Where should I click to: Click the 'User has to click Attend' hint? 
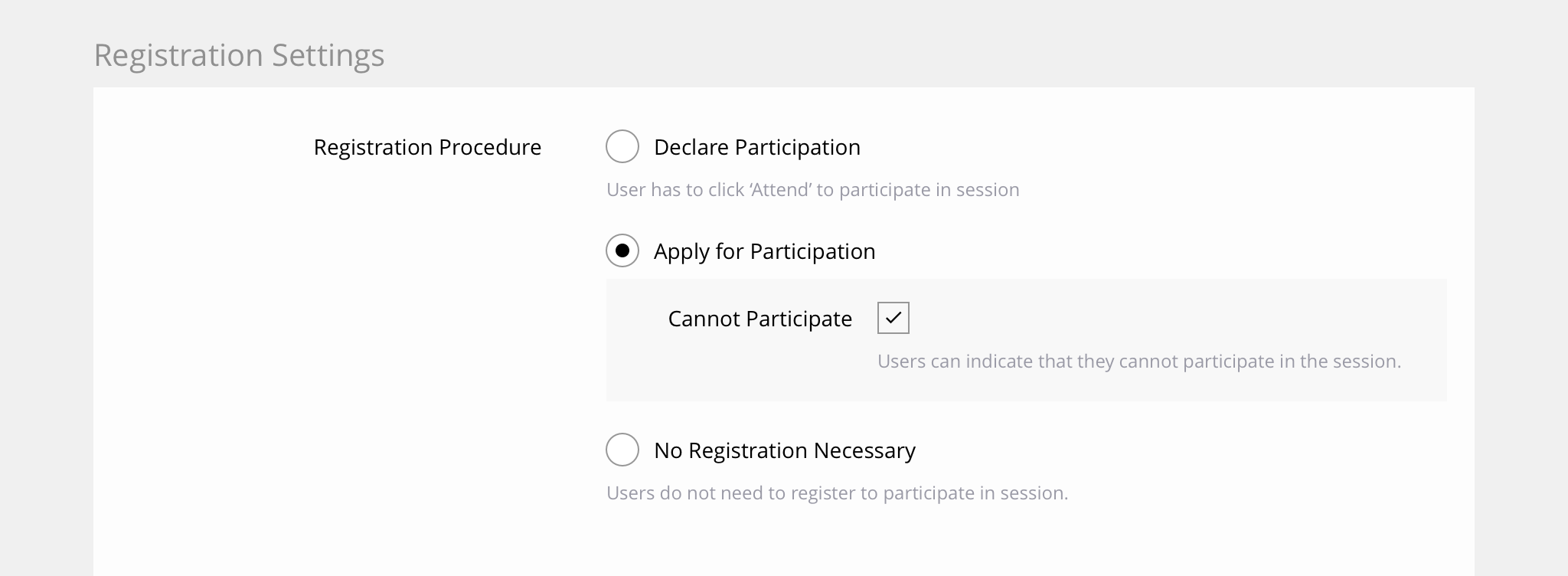[x=812, y=190]
